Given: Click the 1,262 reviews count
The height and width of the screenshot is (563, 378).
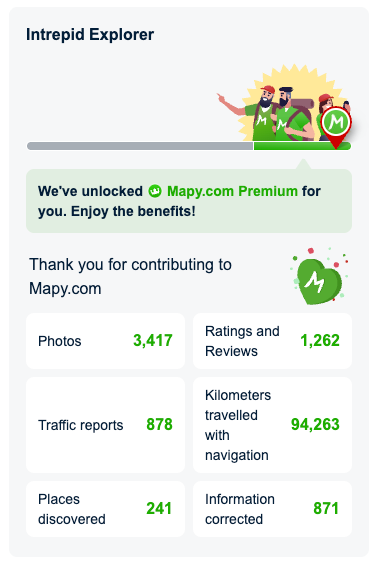Looking at the screenshot, I should (x=320, y=341).
